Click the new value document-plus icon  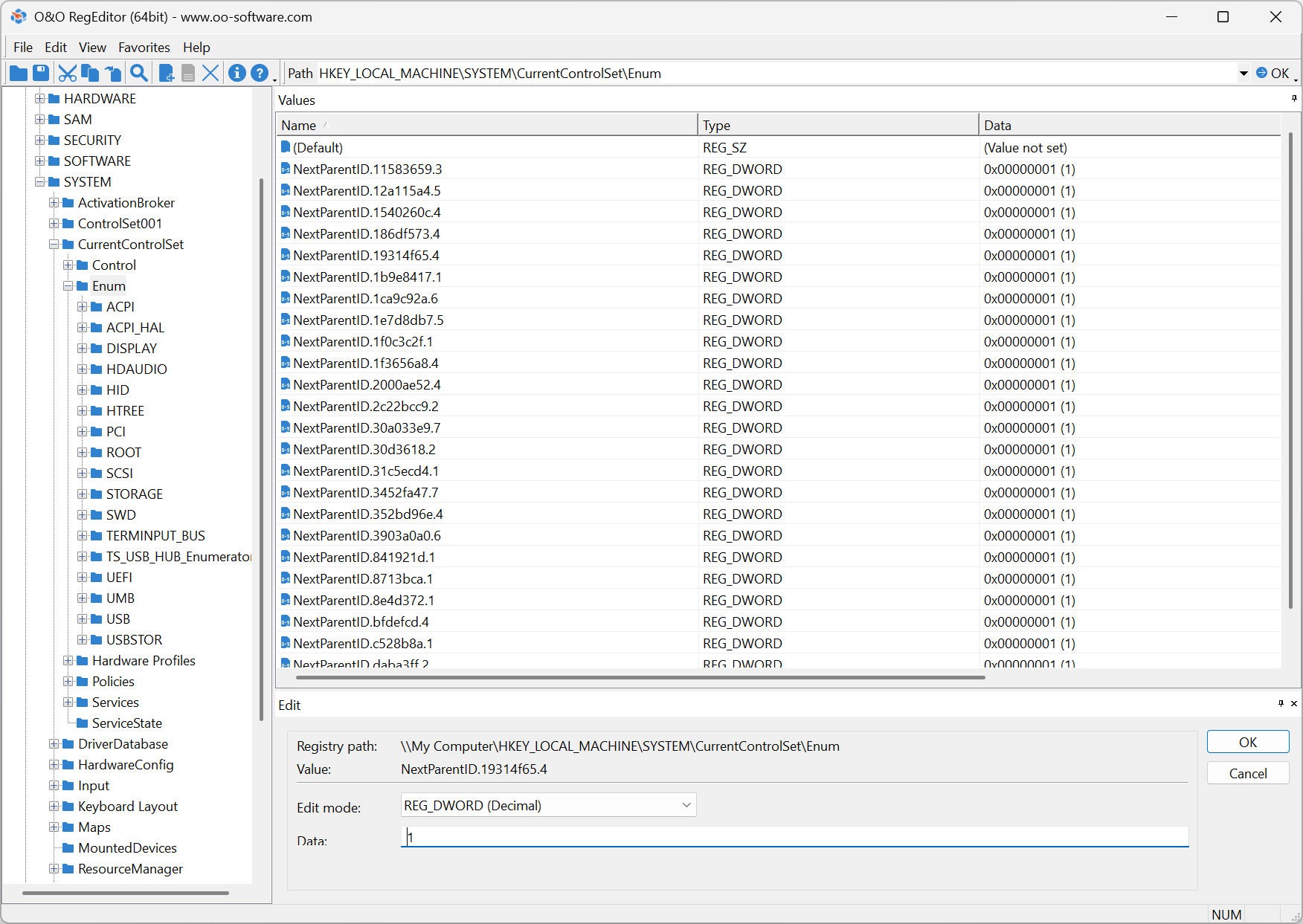tap(167, 73)
